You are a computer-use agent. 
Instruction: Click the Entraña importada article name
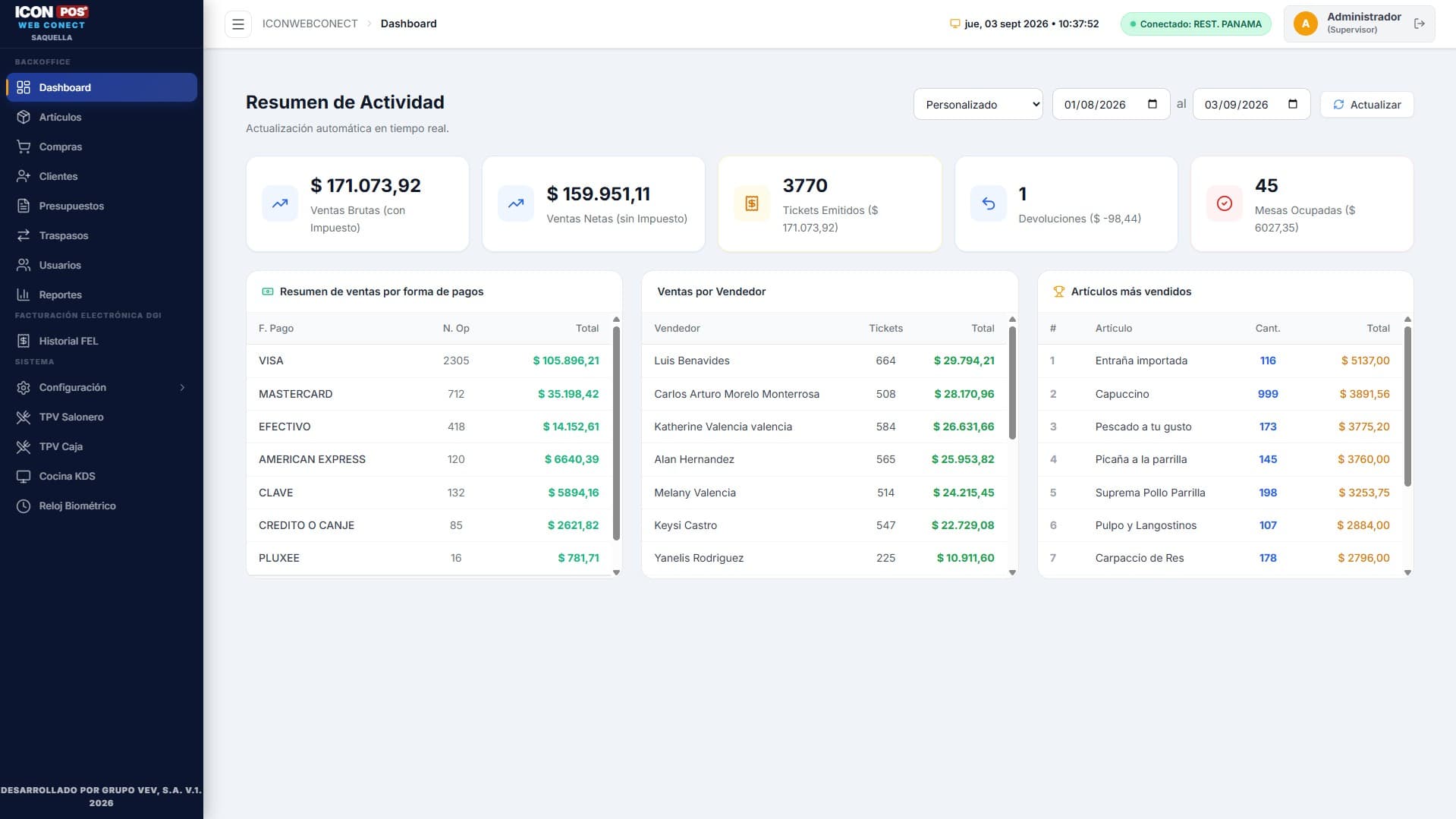coord(1140,361)
